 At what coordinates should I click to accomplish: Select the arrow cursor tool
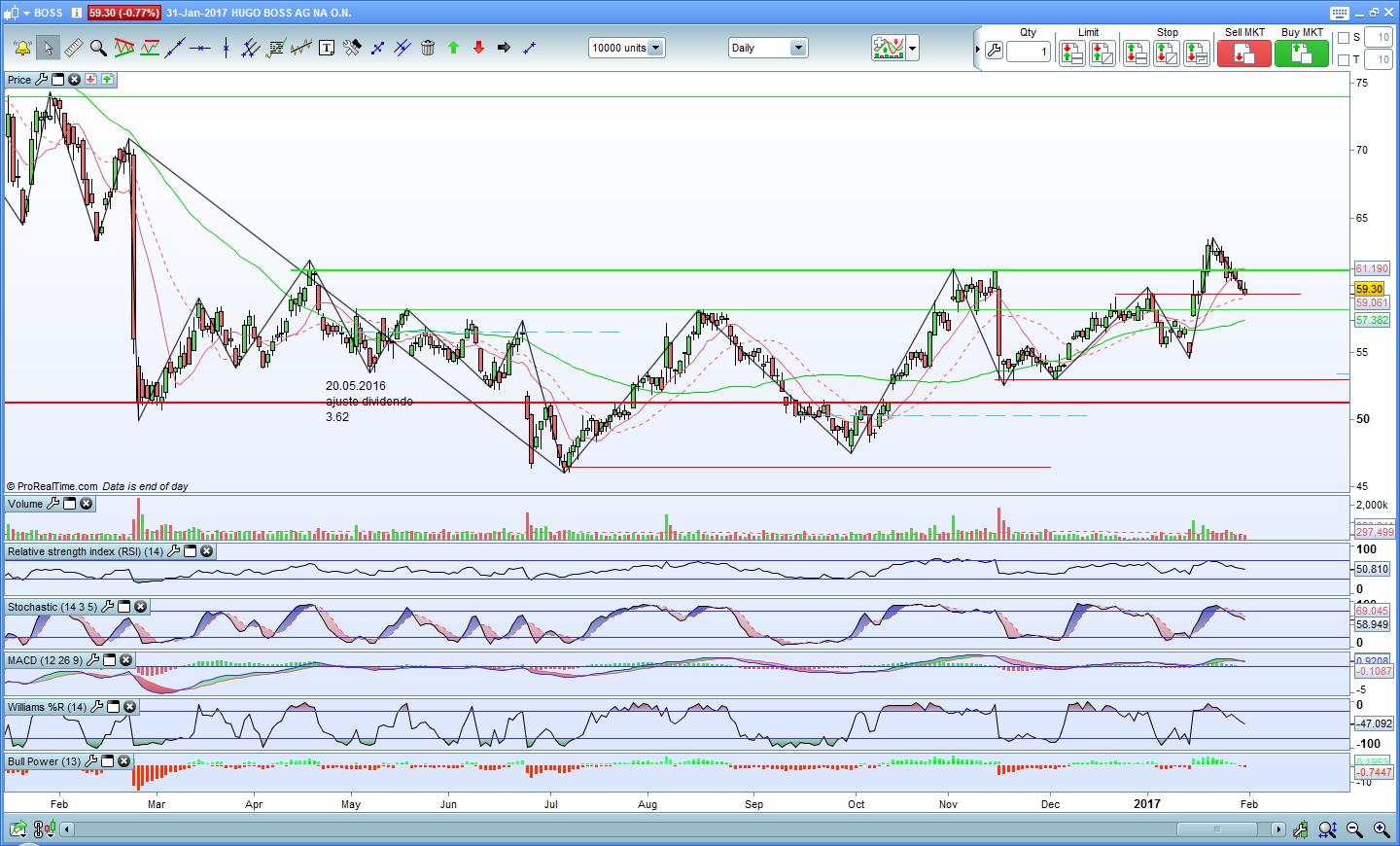[48, 48]
